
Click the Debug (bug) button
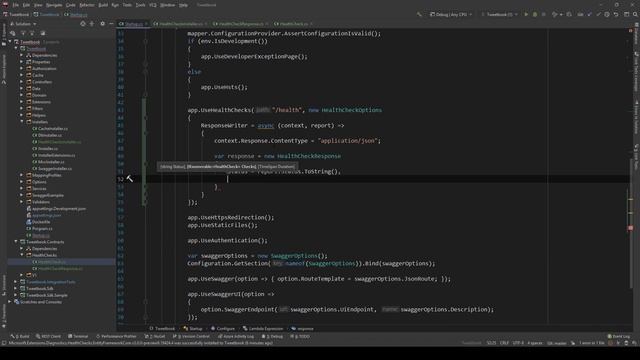point(535,14)
